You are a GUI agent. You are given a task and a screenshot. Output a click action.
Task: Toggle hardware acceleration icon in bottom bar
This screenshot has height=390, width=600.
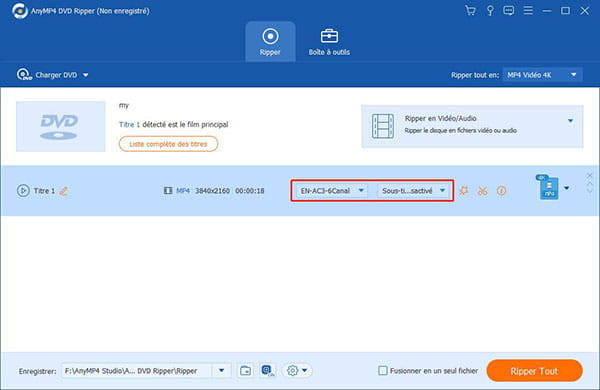267,370
